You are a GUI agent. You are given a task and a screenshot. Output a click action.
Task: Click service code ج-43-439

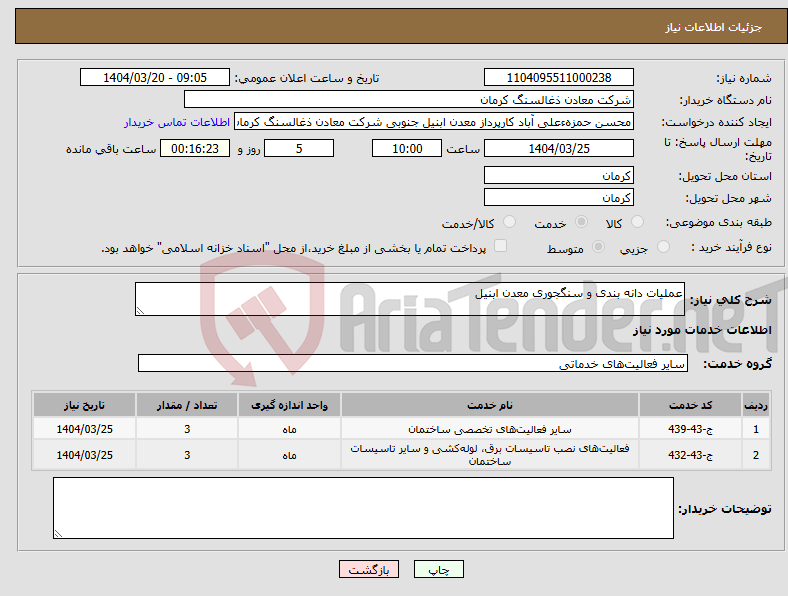[x=691, y=429]
